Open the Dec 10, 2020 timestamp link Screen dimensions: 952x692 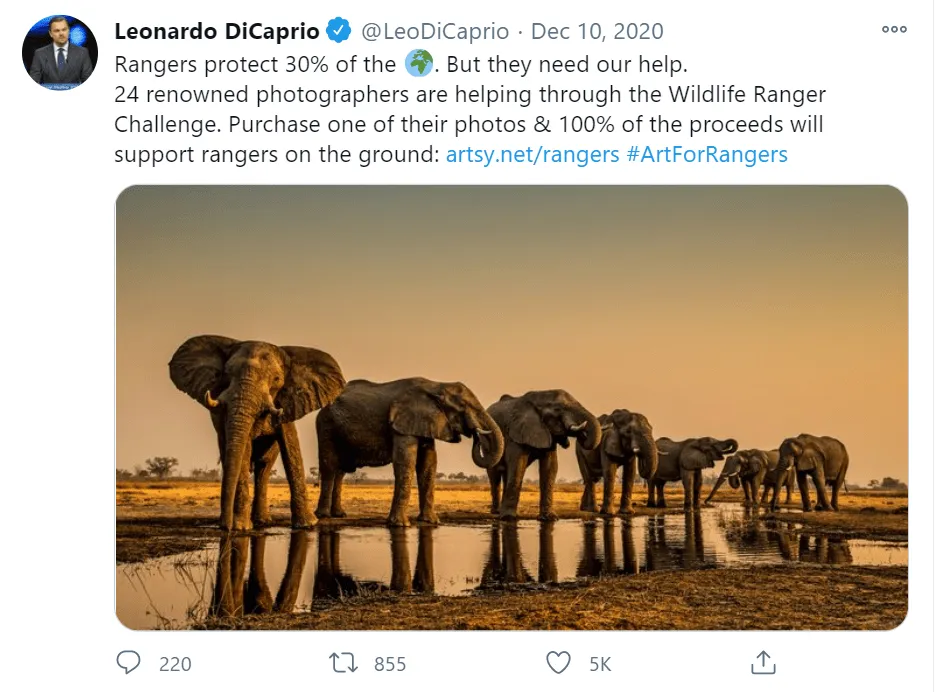(597, 32)
